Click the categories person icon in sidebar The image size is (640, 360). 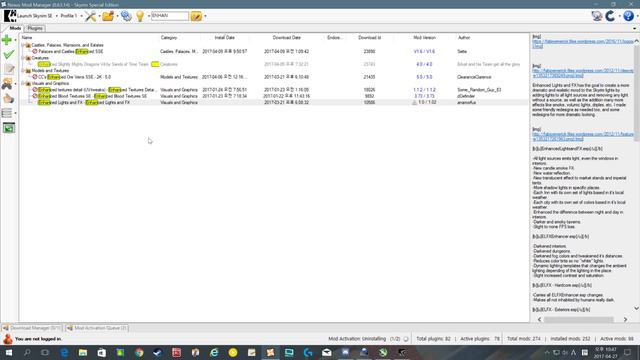click(7, 84)
